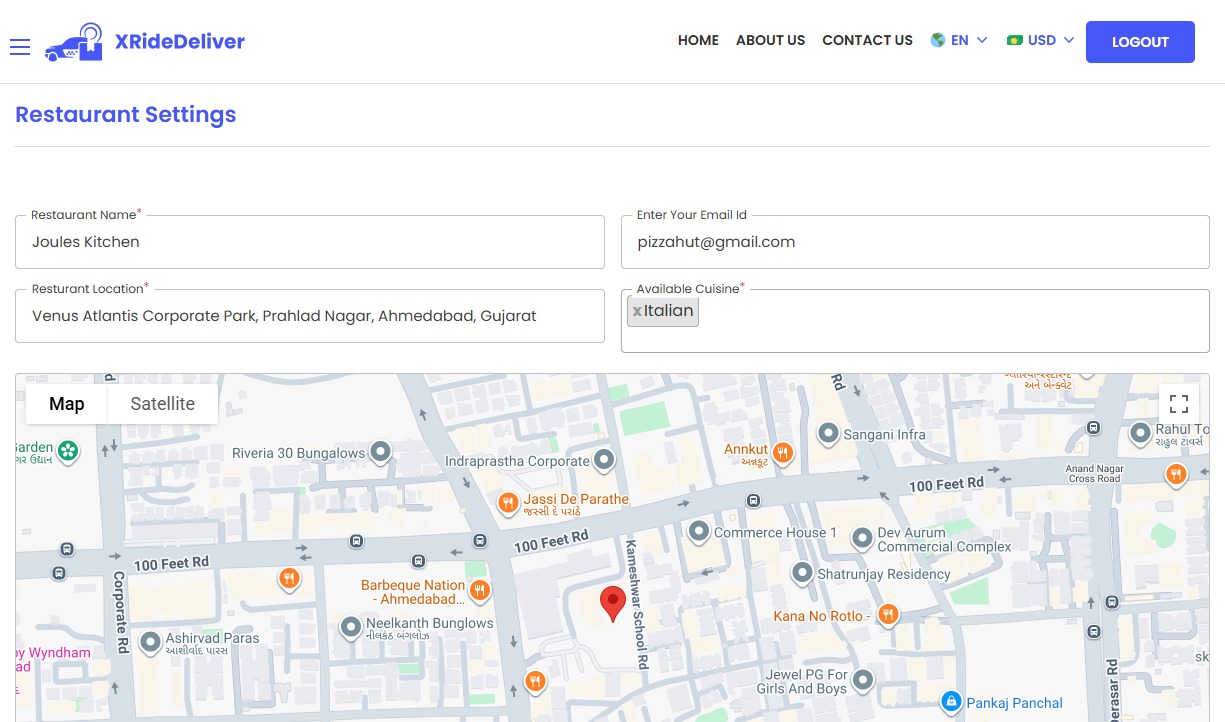Click the Barbeque Nation restaurant marker
The height and width of the screenshot is (722, 1225).
click(480, 591)
